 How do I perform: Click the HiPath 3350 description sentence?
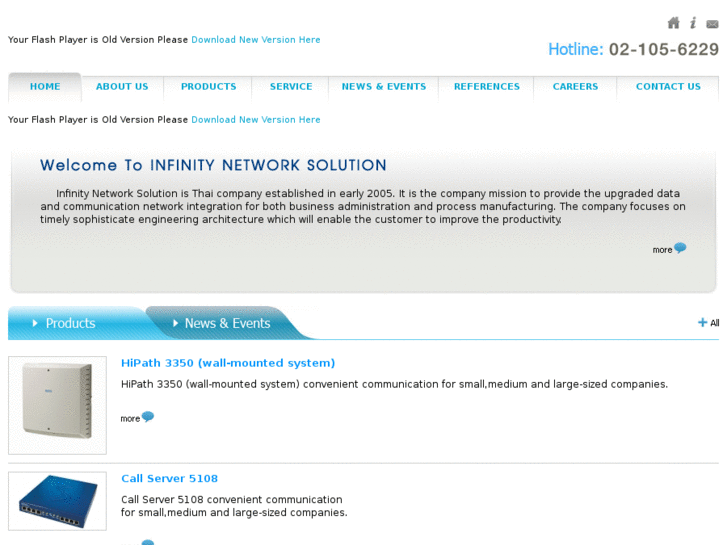394,384
